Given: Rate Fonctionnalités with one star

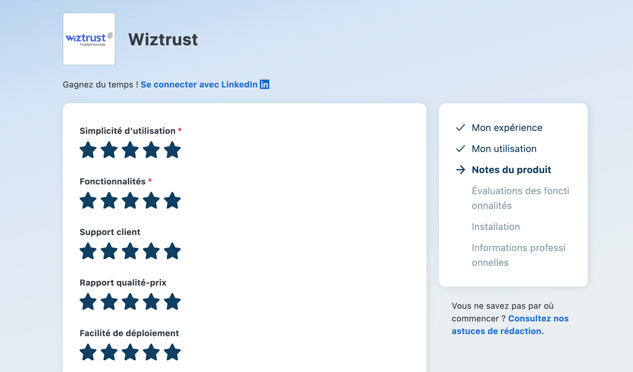Looking at the screenshot, I should [x=88, y=200].
